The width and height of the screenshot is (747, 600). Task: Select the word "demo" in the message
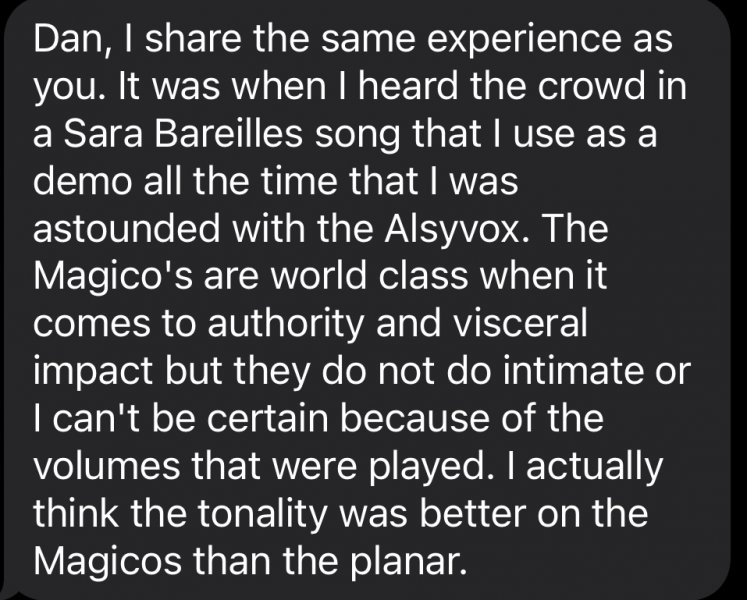click(82, 181)
